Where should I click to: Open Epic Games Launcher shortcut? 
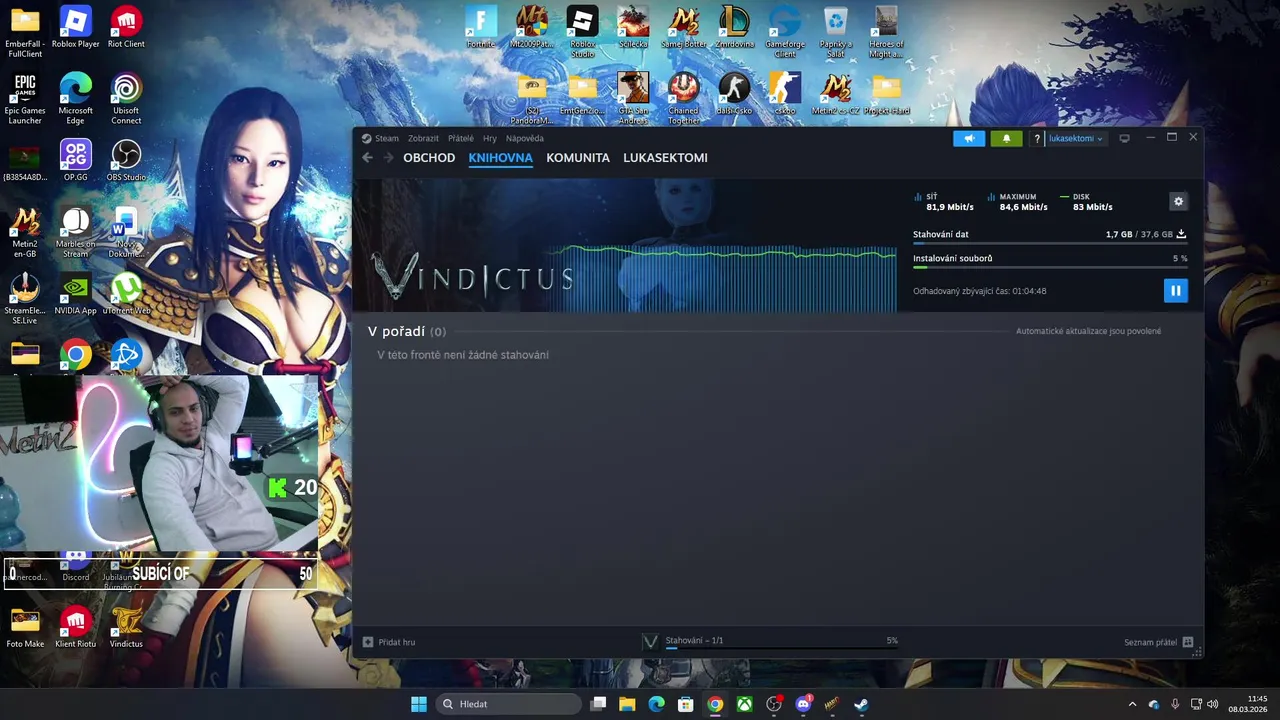[25, 98]
